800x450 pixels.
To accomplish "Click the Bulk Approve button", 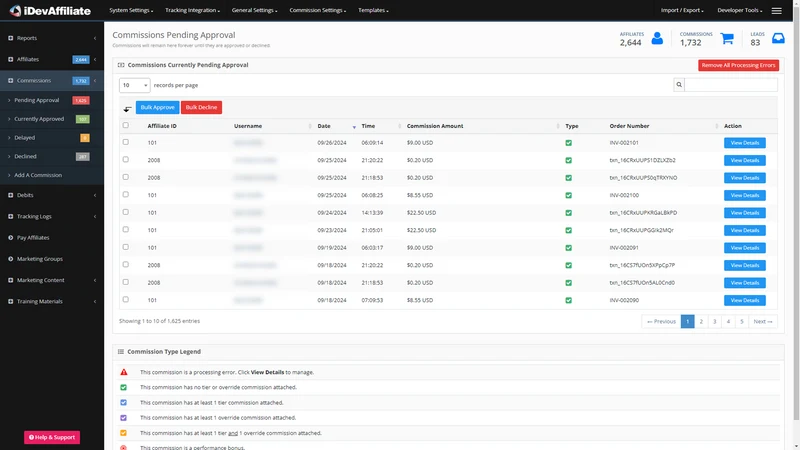I will 158,107.
